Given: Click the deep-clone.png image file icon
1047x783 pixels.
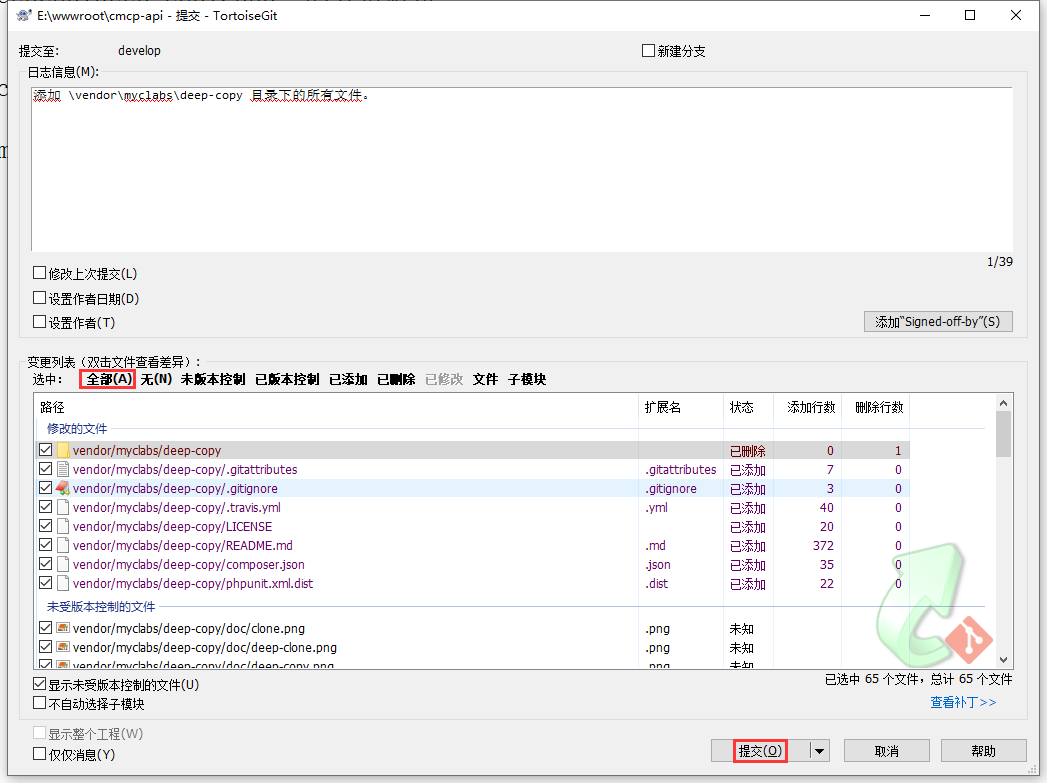Looking at the screenshot, I should point(63,648).
